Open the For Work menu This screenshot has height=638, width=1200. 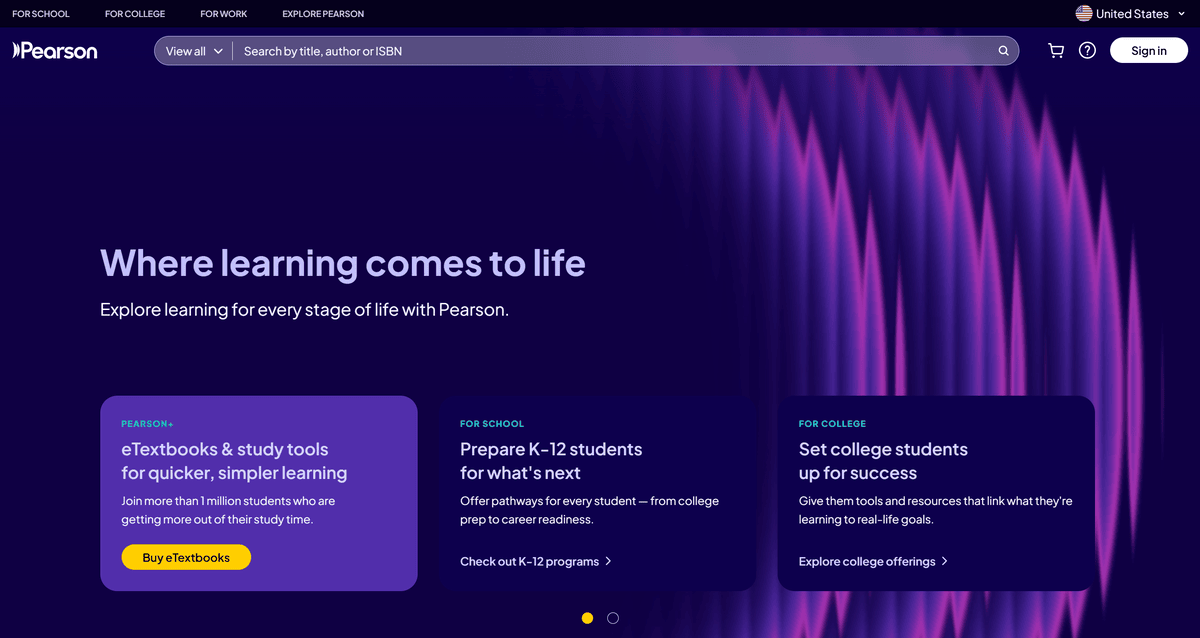point(224,14)
